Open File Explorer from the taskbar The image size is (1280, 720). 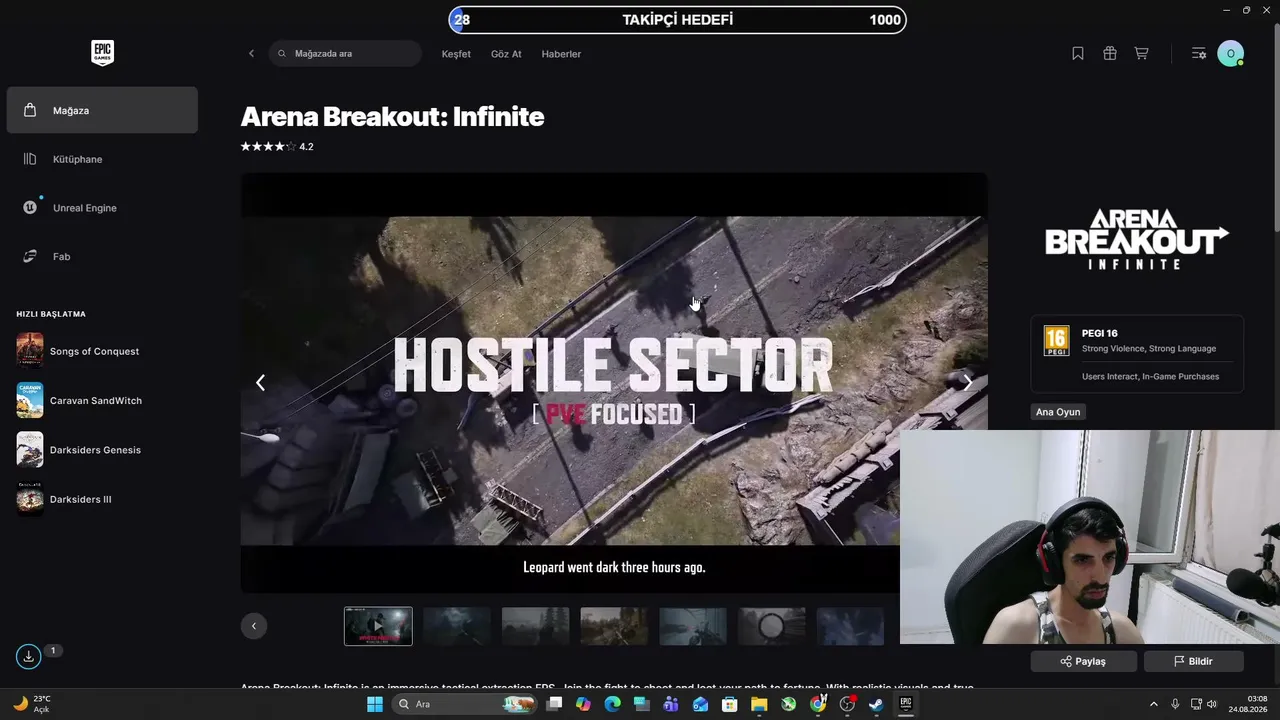pyautogui.click(x=759, y=704)
